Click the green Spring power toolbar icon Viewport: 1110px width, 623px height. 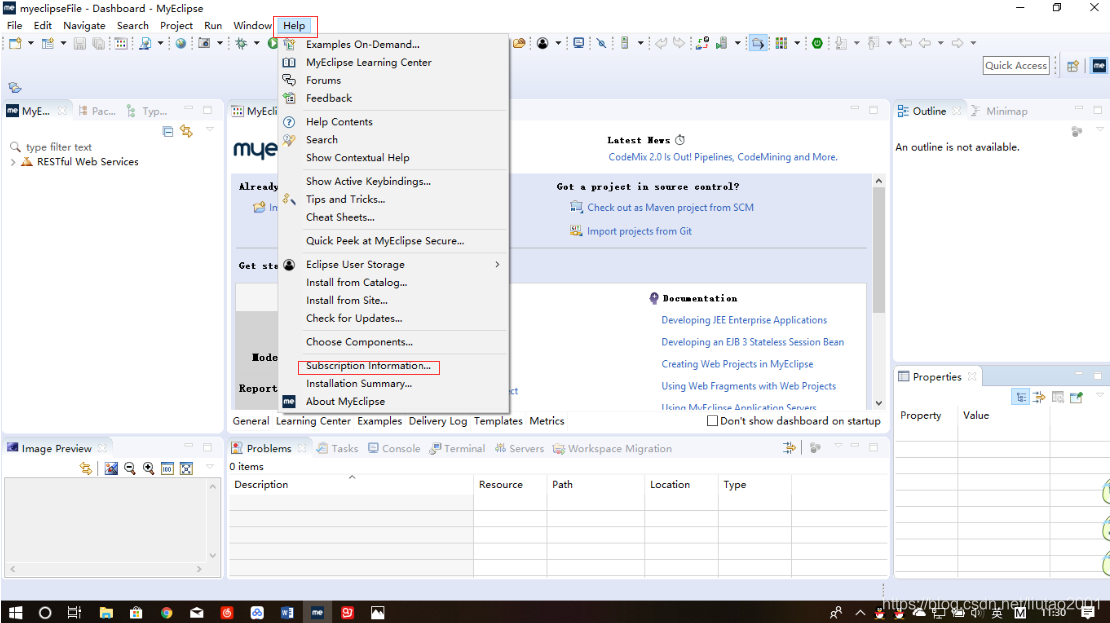[817, 43]
